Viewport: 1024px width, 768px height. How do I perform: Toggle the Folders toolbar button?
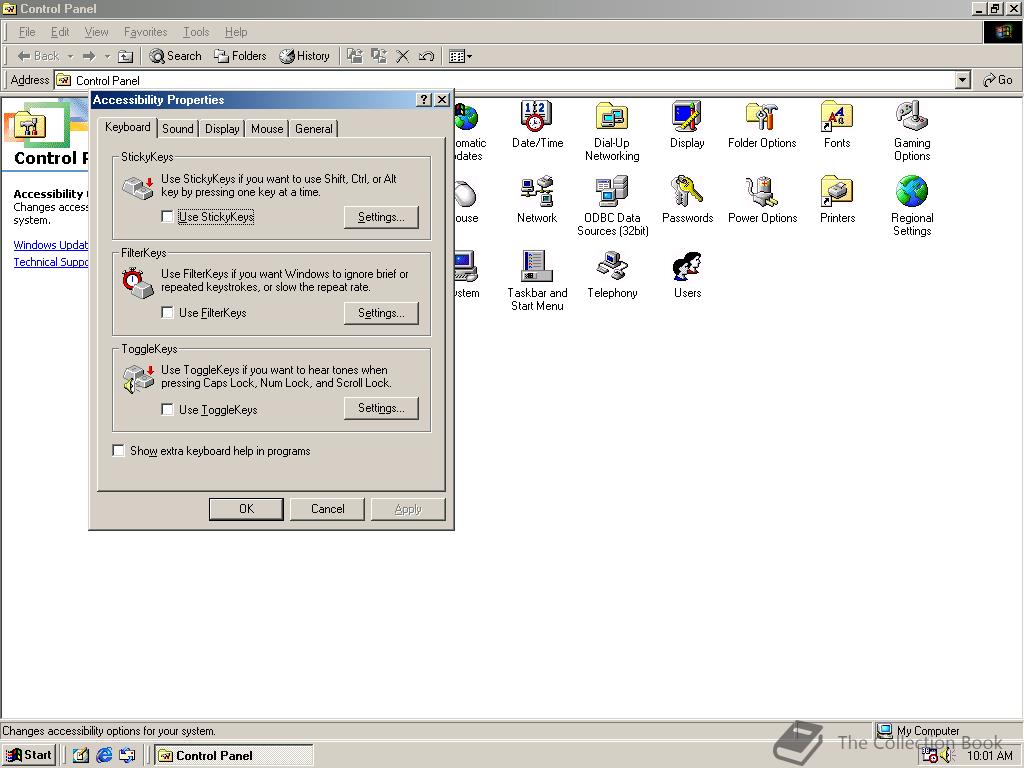click(x=240, y=56)
